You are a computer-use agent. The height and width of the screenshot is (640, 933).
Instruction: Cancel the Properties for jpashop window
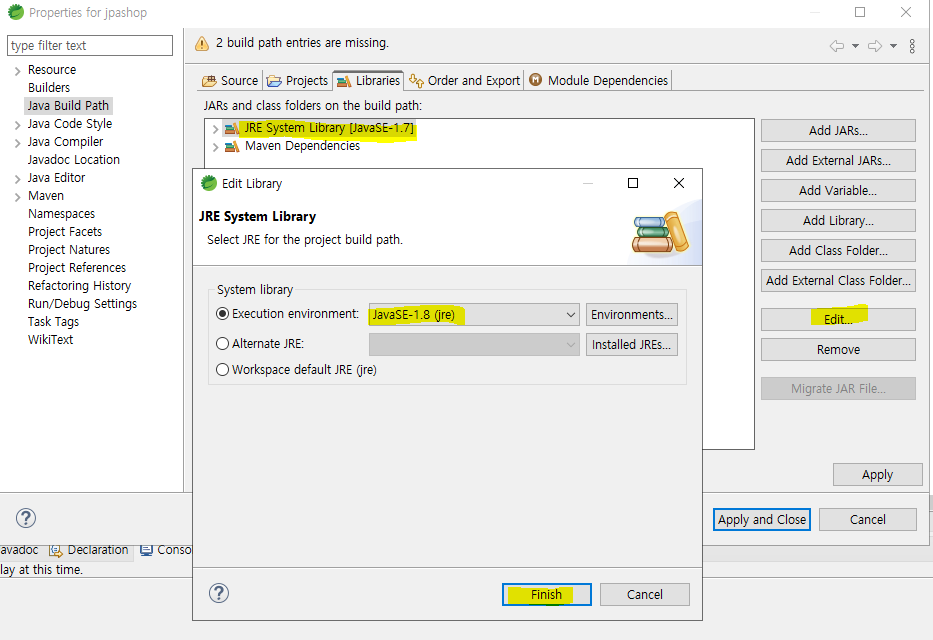click(x=868, y=519)
